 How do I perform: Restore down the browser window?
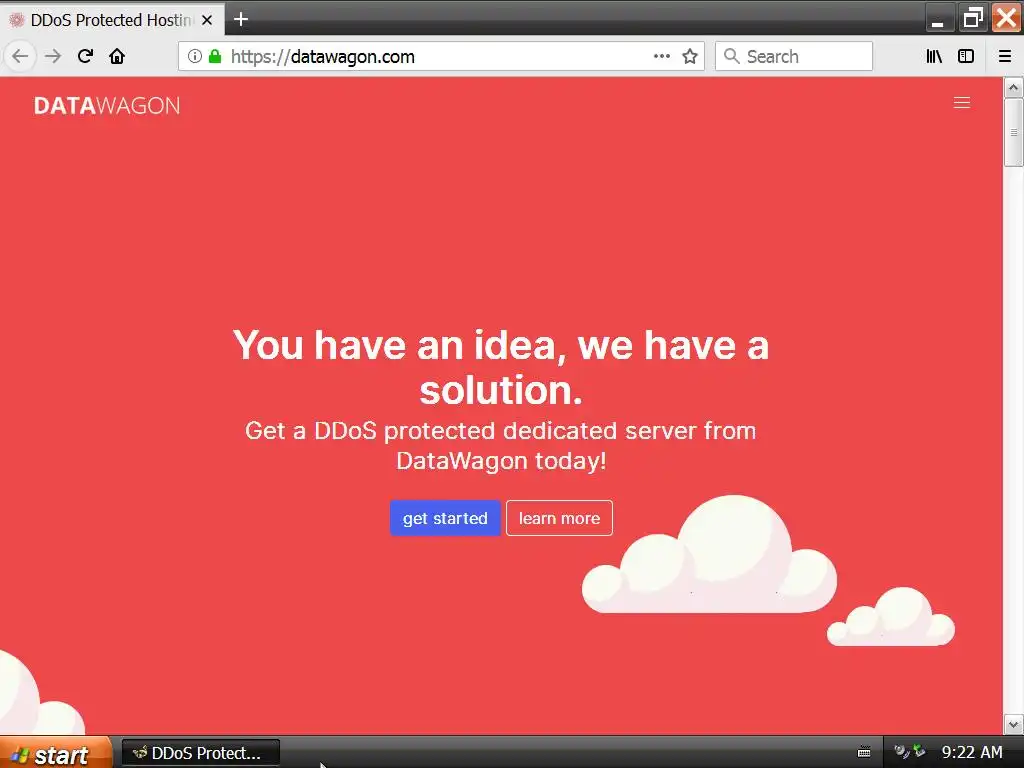pyautogui.click(x=973, y=18)
